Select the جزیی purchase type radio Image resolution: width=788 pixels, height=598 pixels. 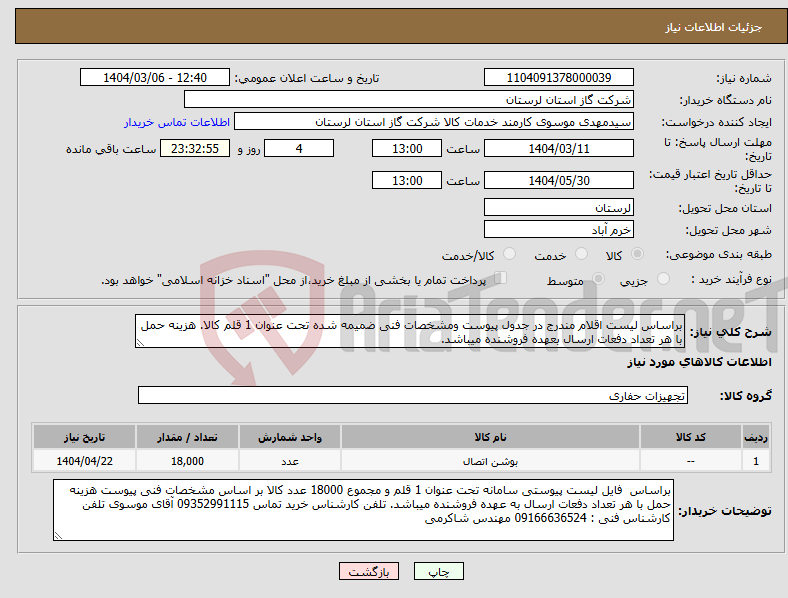(x=663, y=278)
